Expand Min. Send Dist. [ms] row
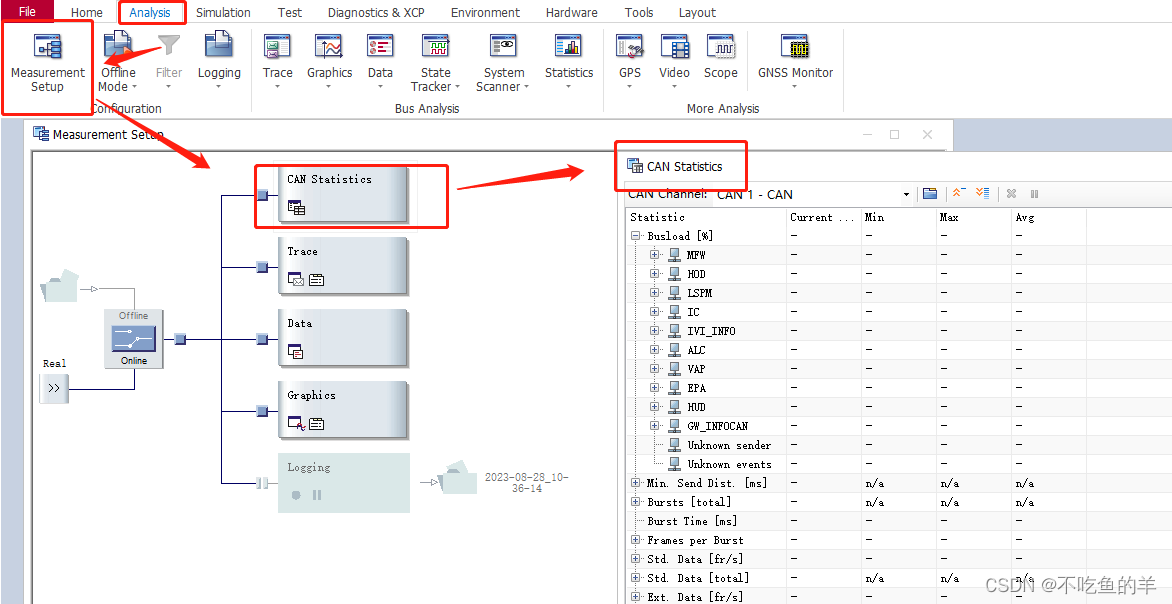 [636, 483]
